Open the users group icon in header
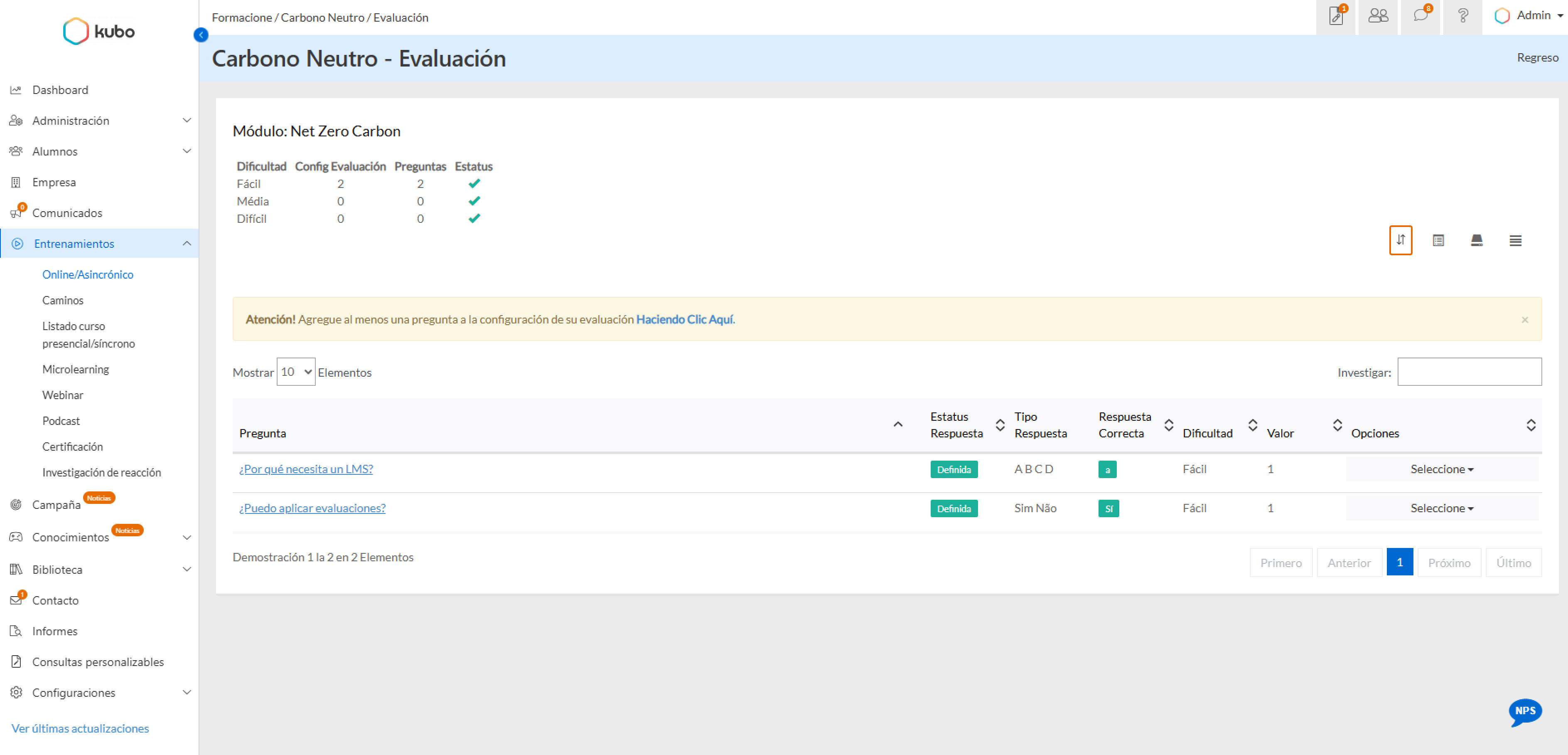Screen dimensions: 1568x755 [x=1378, y=16]
